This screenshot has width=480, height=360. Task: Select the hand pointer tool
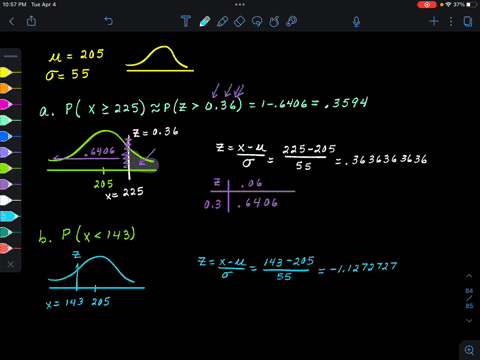coord(274,22)
